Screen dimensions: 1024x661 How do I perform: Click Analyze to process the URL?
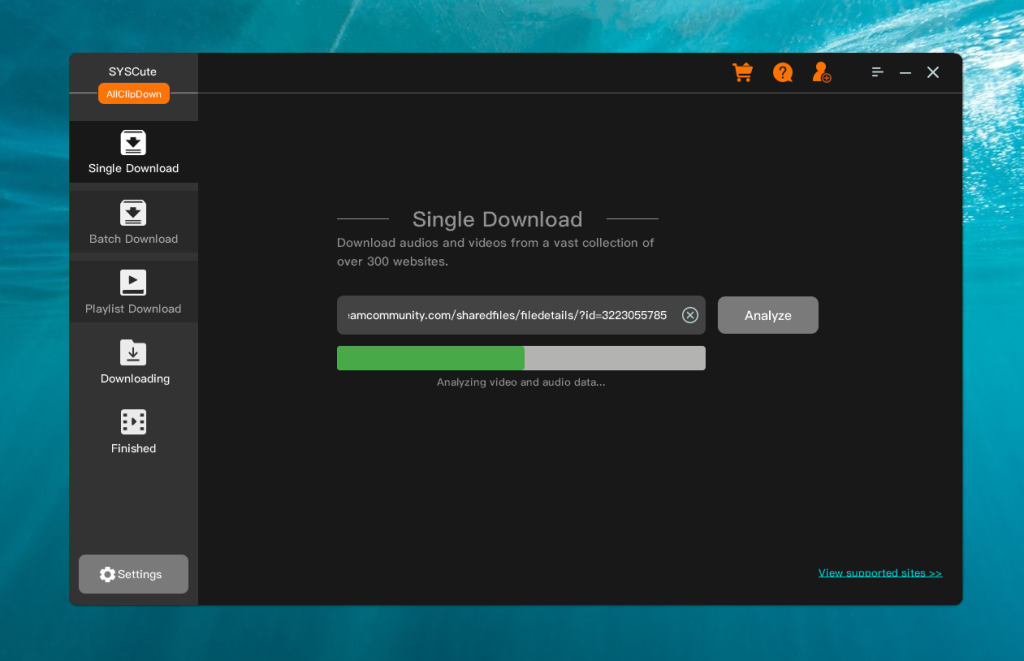click(767, 314)
